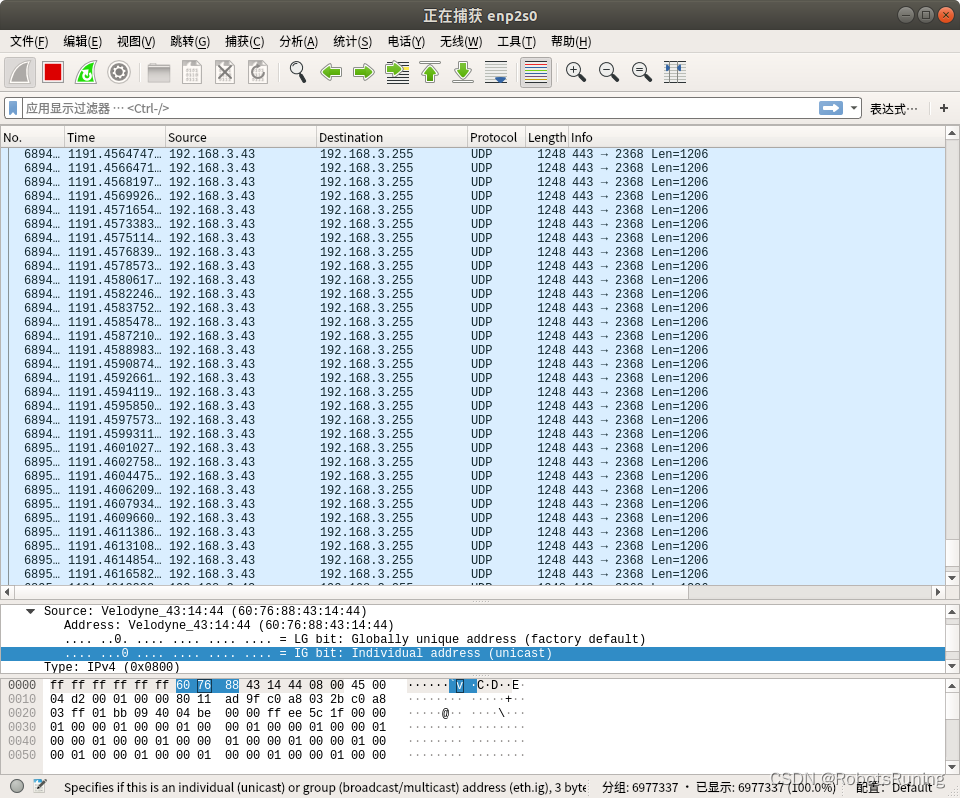Open the filter bookmarks dropdown
This screenshot has width=960, height=798.
click(12, 108)
